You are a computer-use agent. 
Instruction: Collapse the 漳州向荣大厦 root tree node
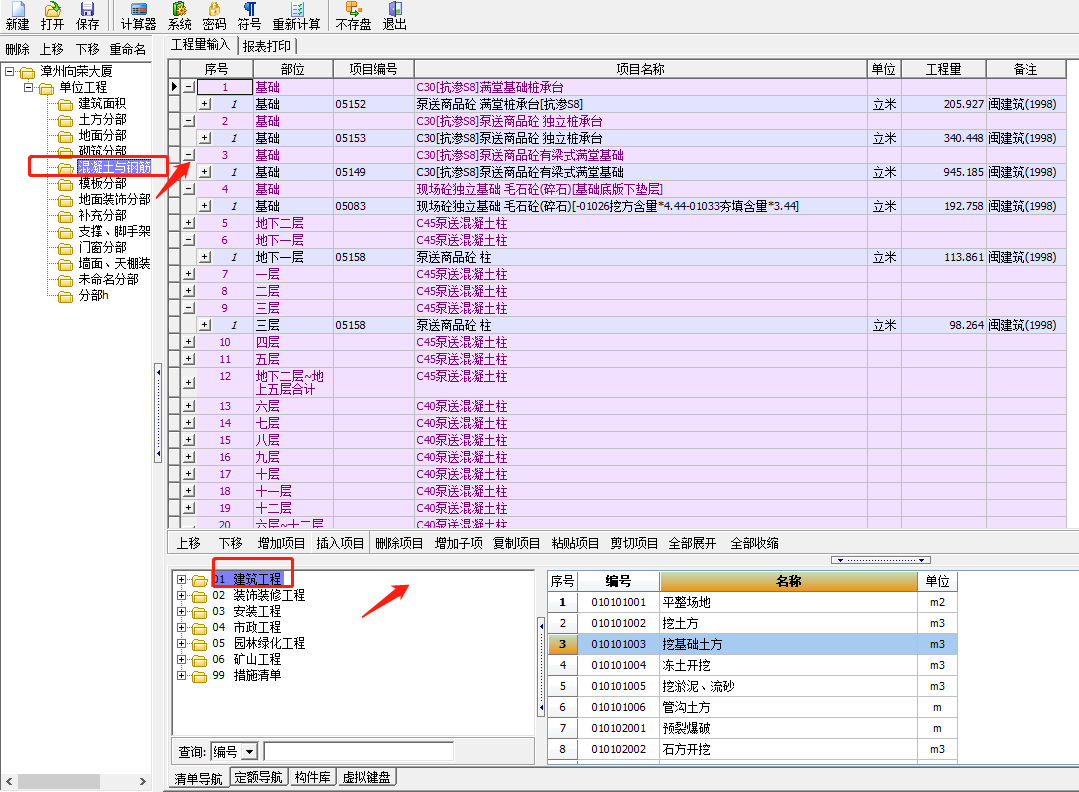coord(10,72)
